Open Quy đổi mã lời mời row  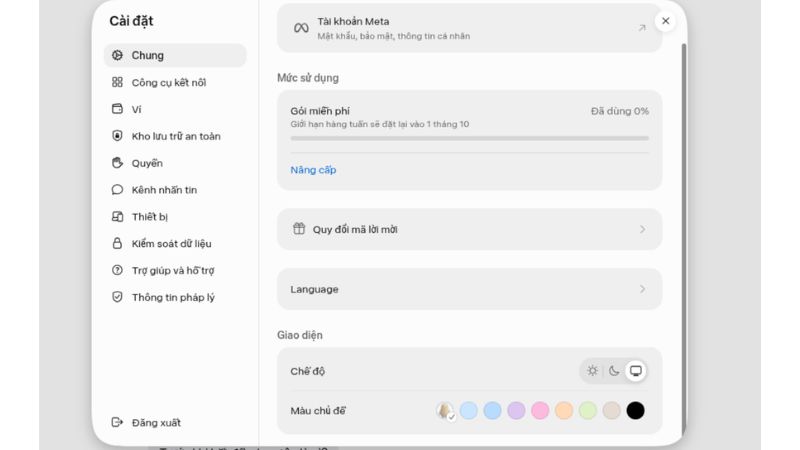pos(469,229)
